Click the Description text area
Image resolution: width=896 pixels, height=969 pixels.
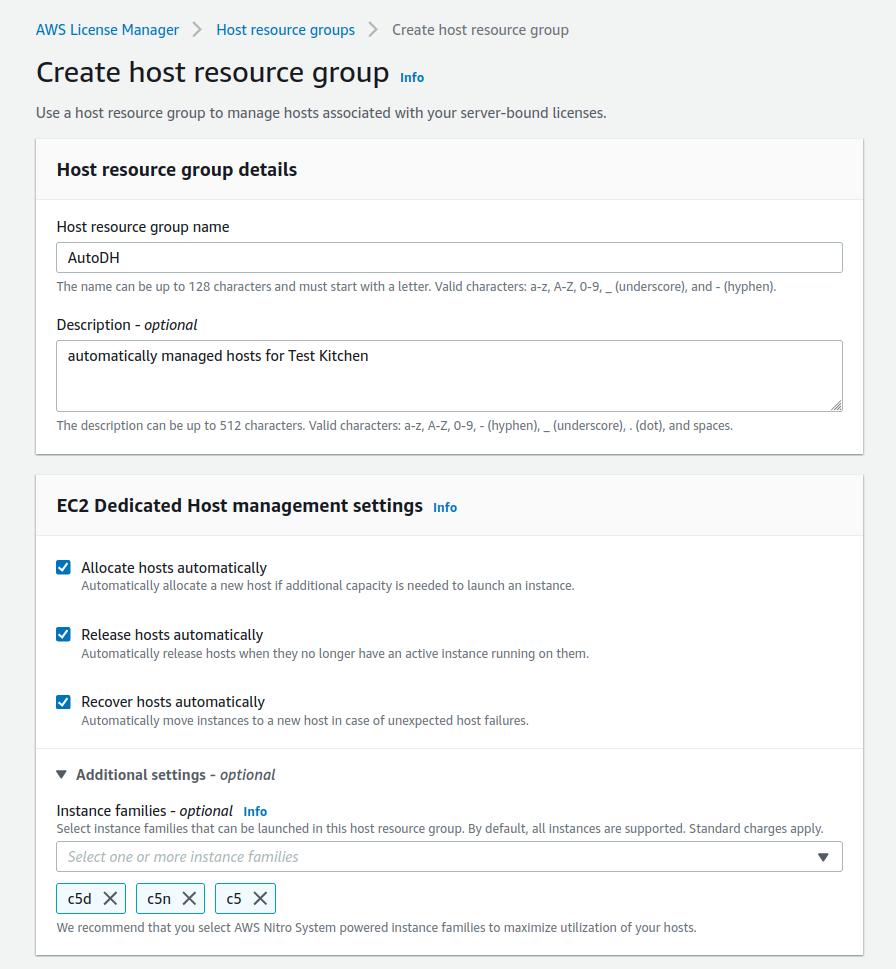point(449,376)
